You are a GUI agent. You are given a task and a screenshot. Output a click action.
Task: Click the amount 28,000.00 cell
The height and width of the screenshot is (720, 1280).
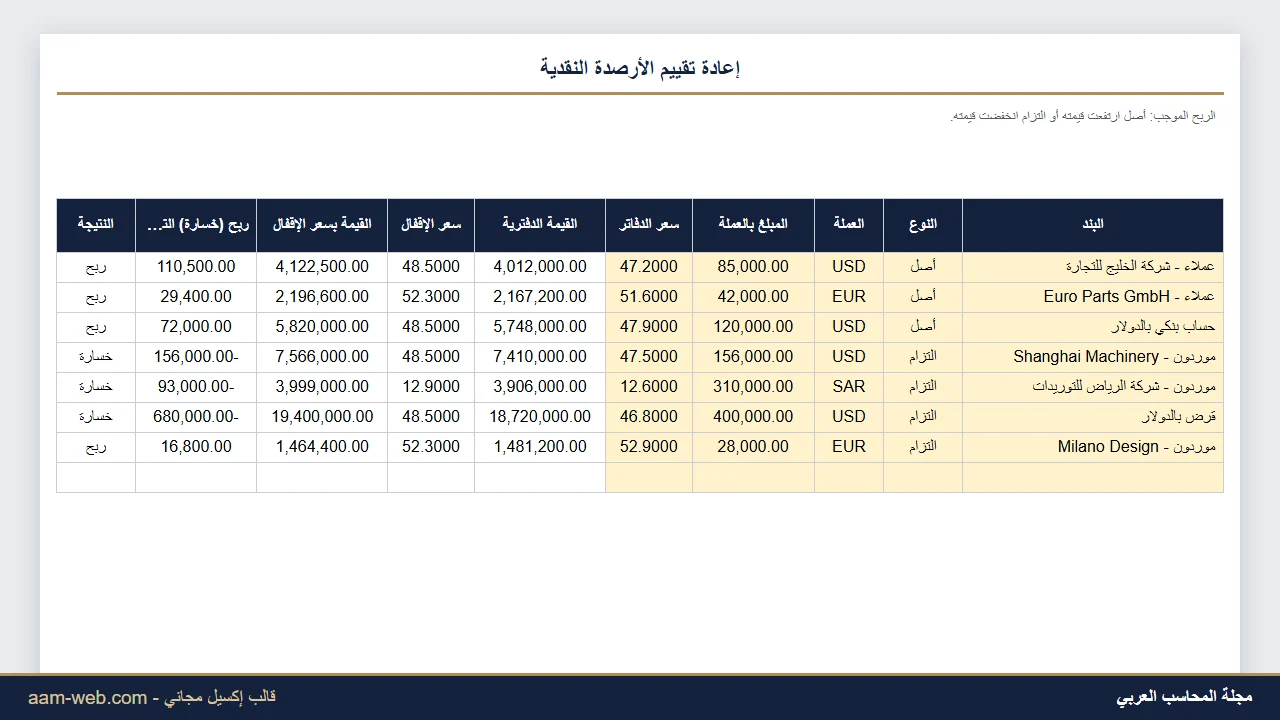[754, 447]
